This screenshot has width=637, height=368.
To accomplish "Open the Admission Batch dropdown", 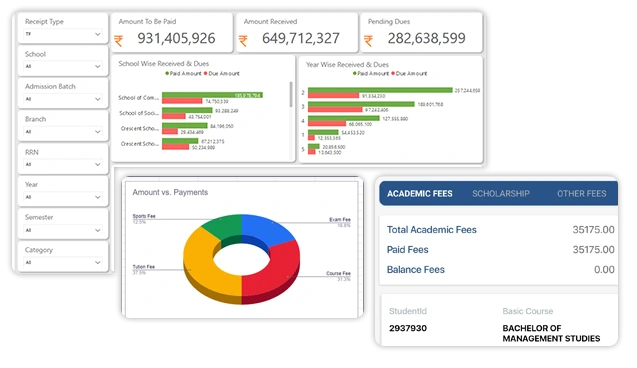I will pos(63,99).
